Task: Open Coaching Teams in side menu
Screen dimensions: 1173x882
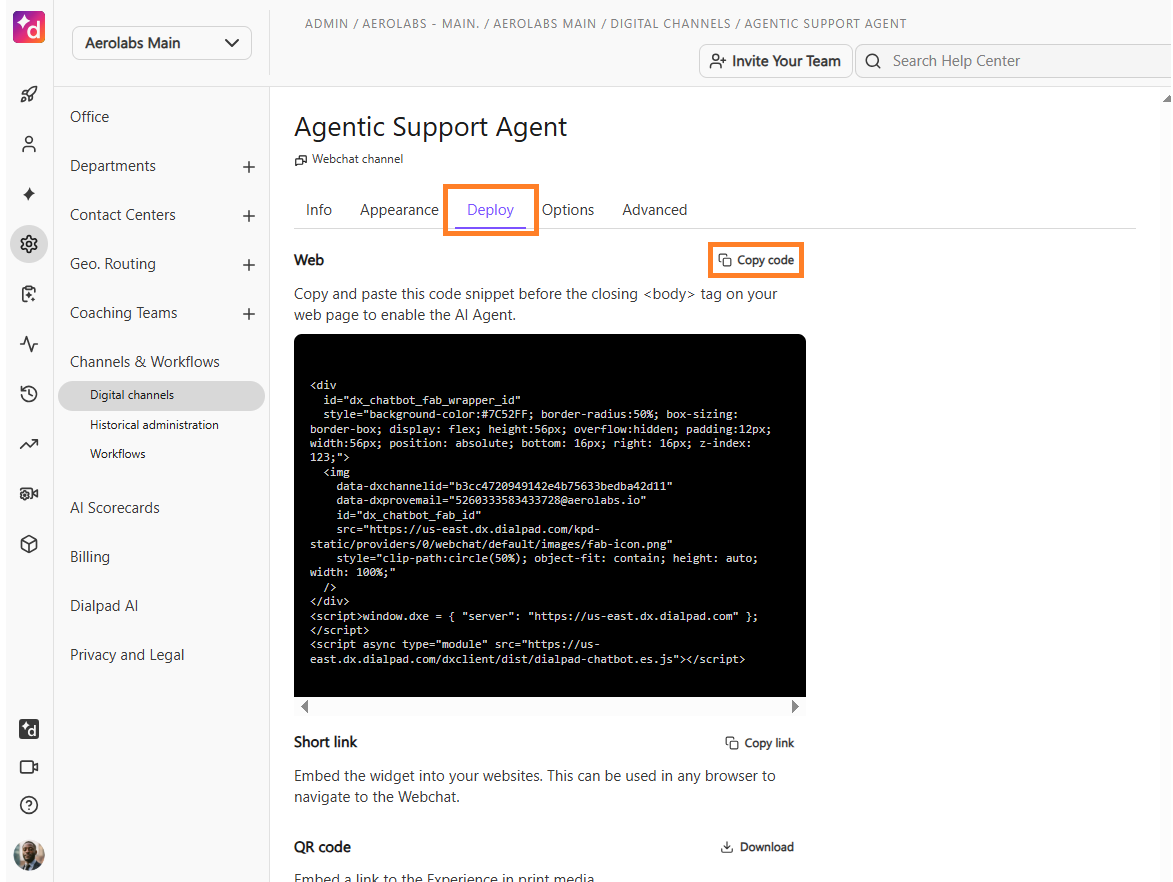Action: tap(123, 313)
